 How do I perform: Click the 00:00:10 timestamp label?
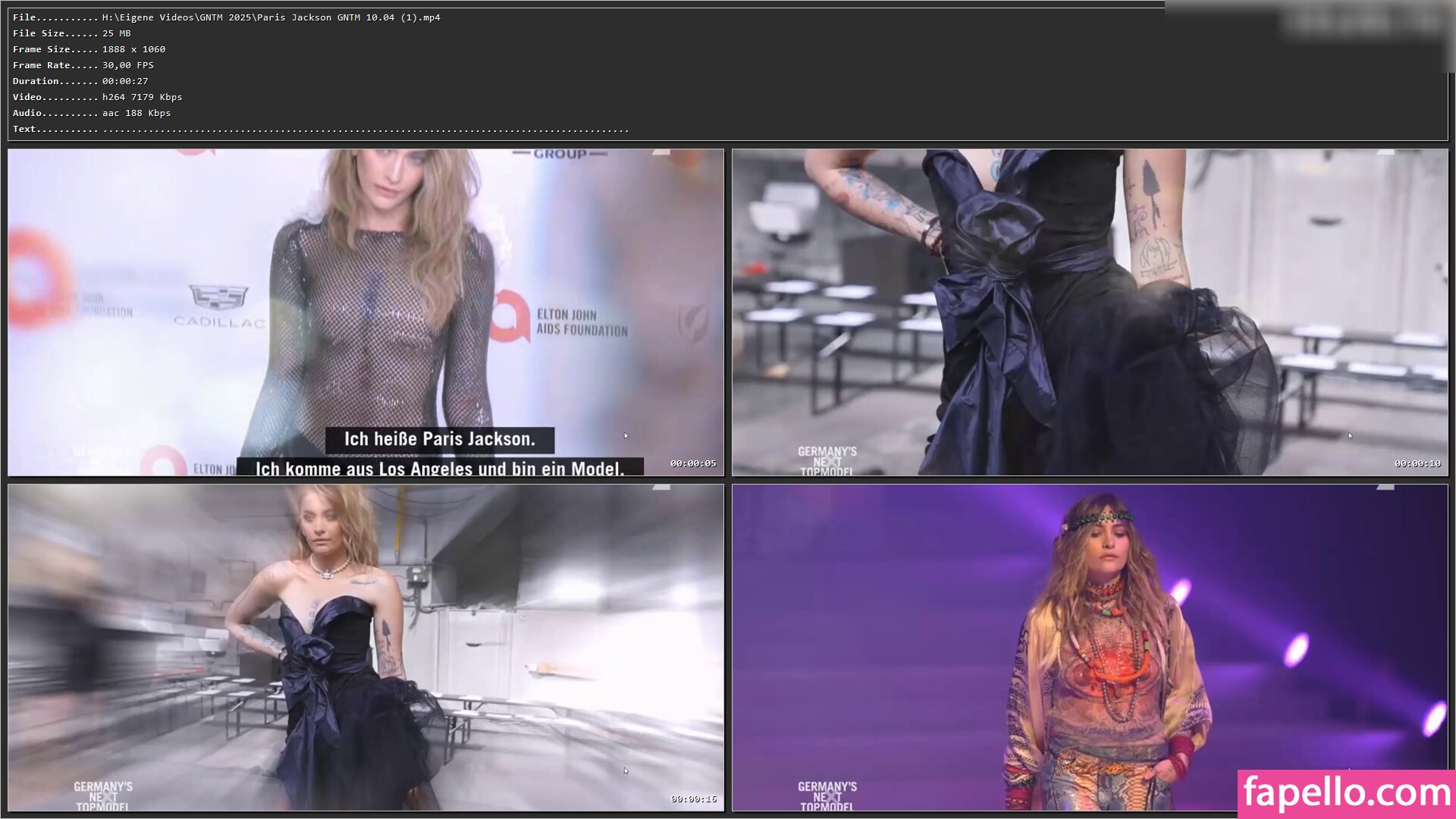1417,463
